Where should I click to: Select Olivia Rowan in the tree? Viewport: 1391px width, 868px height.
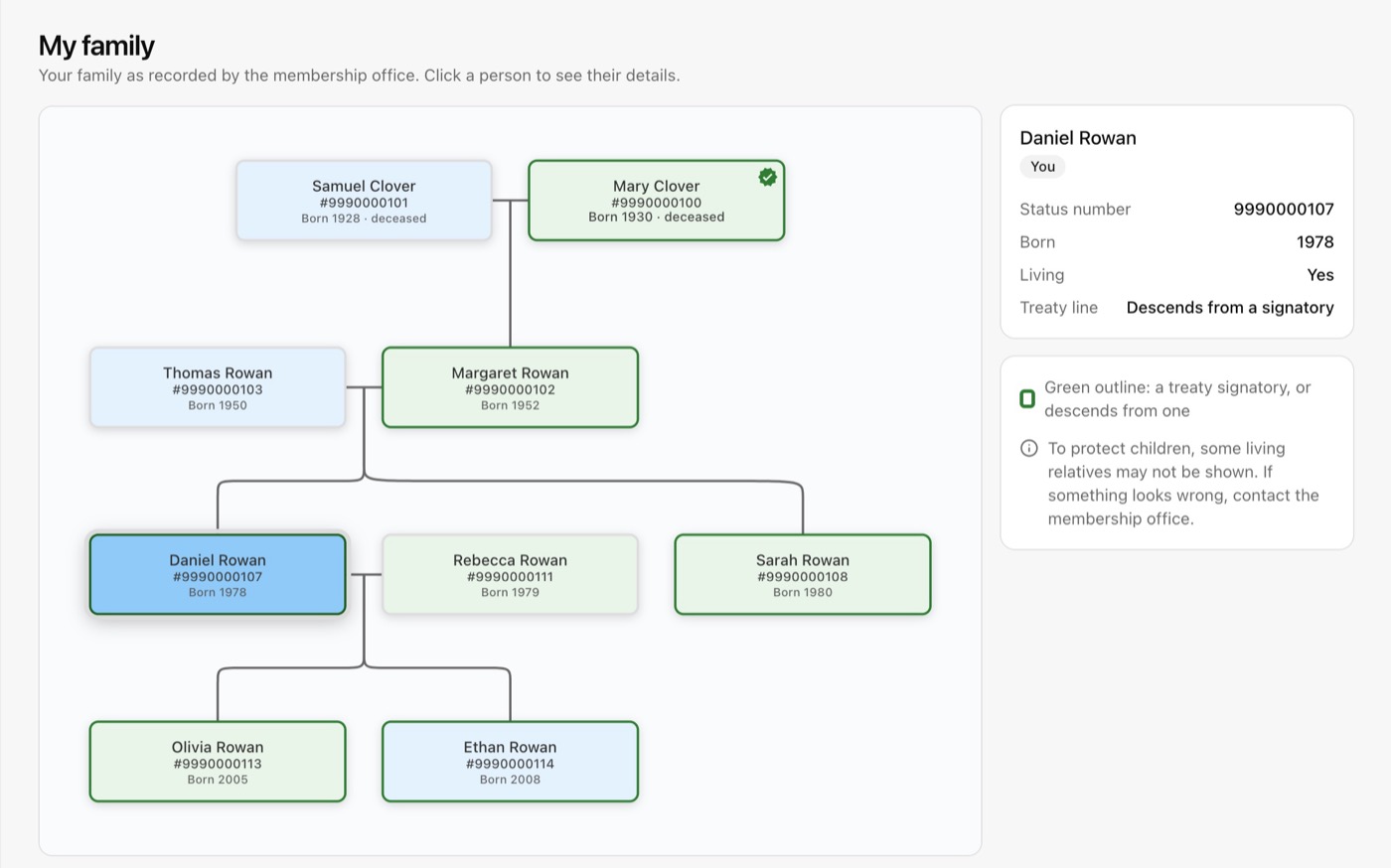tap(218, 762)
